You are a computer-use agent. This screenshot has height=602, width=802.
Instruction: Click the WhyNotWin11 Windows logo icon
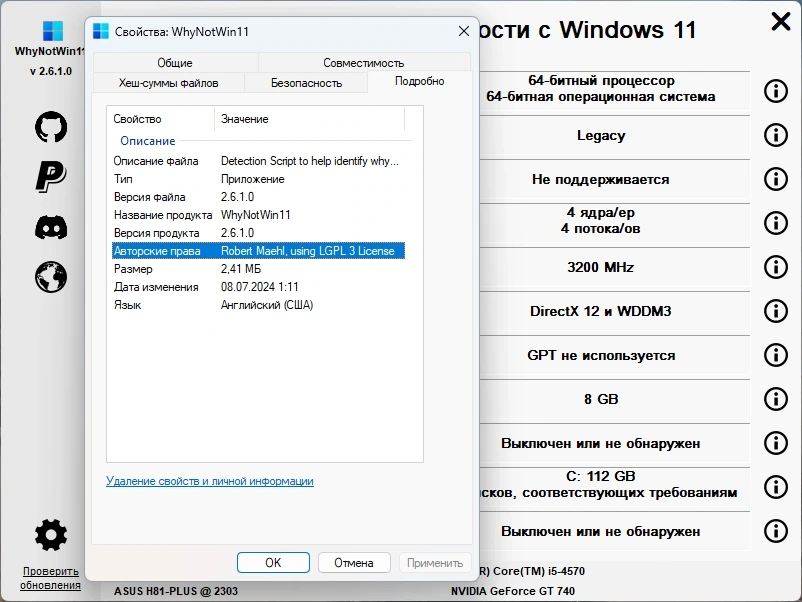point(53,31)
